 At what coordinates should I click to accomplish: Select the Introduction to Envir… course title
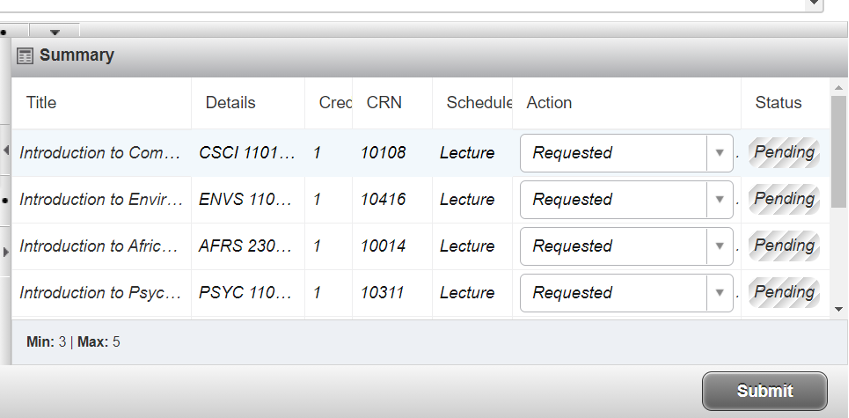click(101, 199)
